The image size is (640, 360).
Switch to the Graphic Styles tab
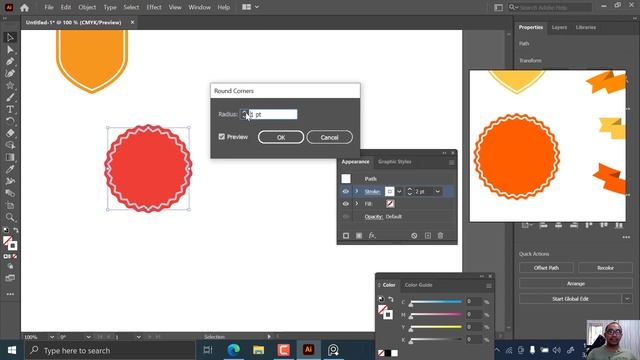[x=394, y=162]
